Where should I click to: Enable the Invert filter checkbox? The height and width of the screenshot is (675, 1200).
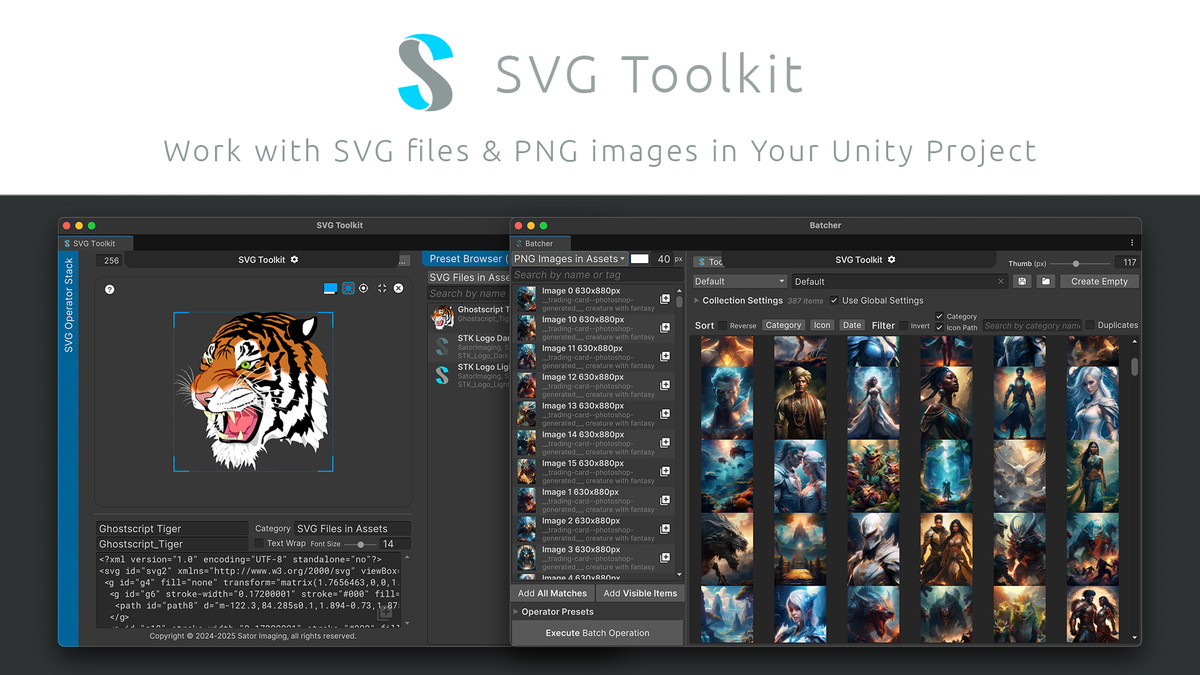[x=904, y=325]
